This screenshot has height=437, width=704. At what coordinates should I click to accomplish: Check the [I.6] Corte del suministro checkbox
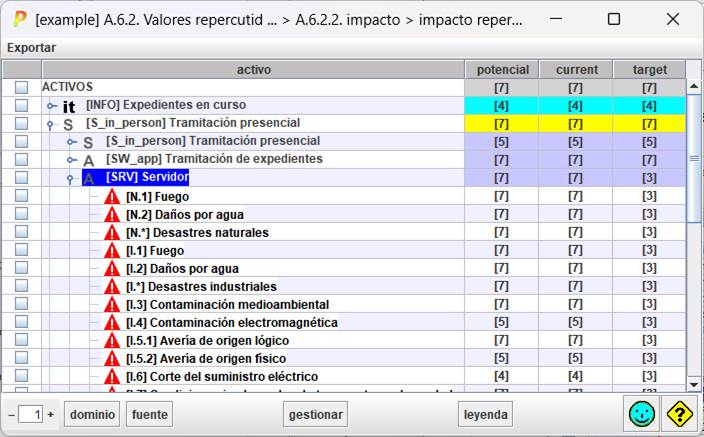pyautogui.click(x=21, y=375)
